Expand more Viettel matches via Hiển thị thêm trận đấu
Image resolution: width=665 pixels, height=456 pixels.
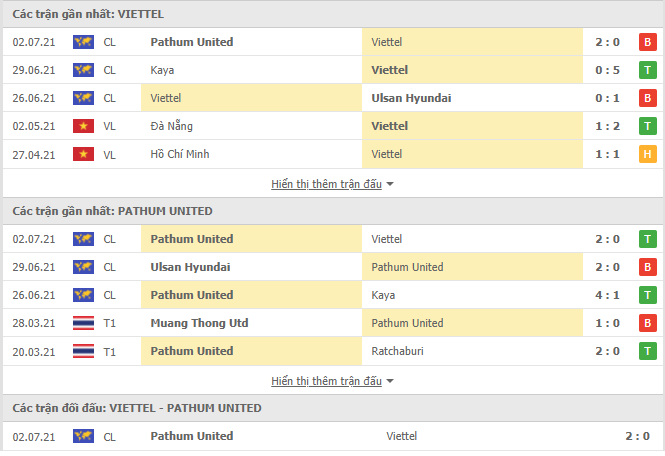coord(327,184)
